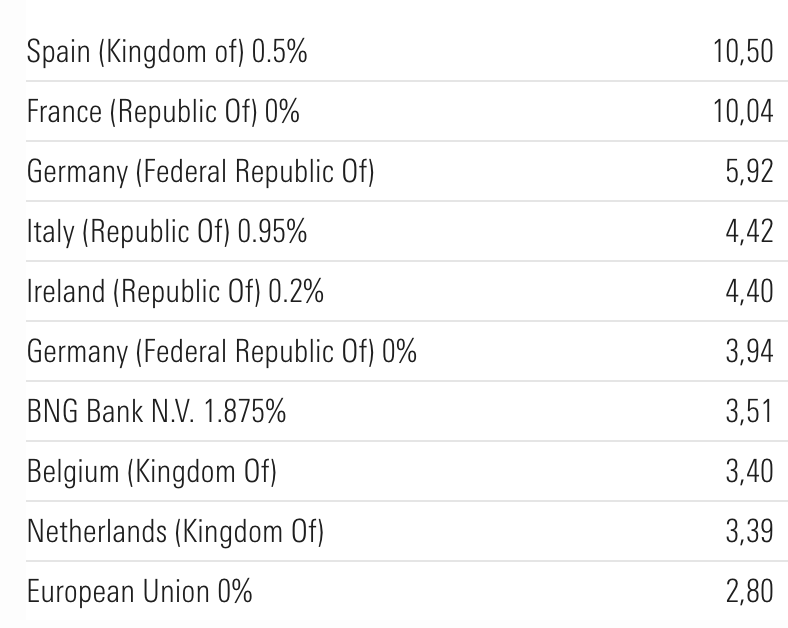Screen dimensions: 788x628
Task: Select the Belgium (Kingdom Of) holding
Action: point(151,471)
